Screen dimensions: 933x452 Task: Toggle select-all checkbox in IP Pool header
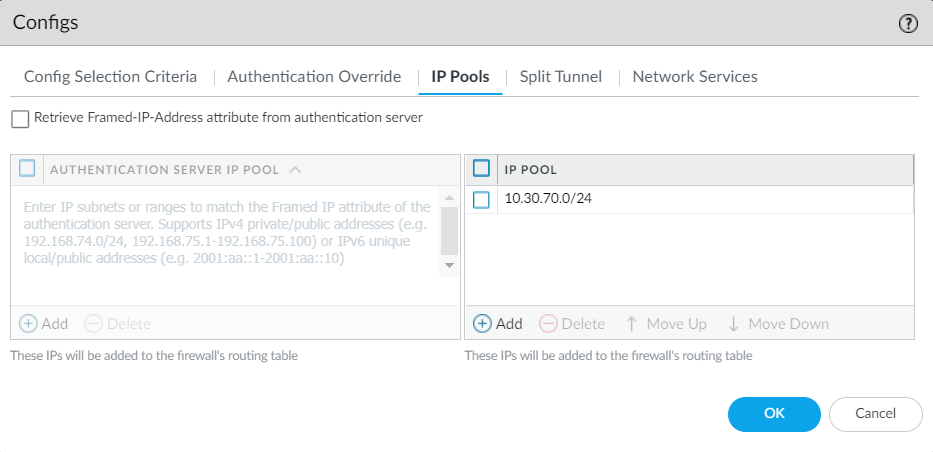[x=481, y=169]
